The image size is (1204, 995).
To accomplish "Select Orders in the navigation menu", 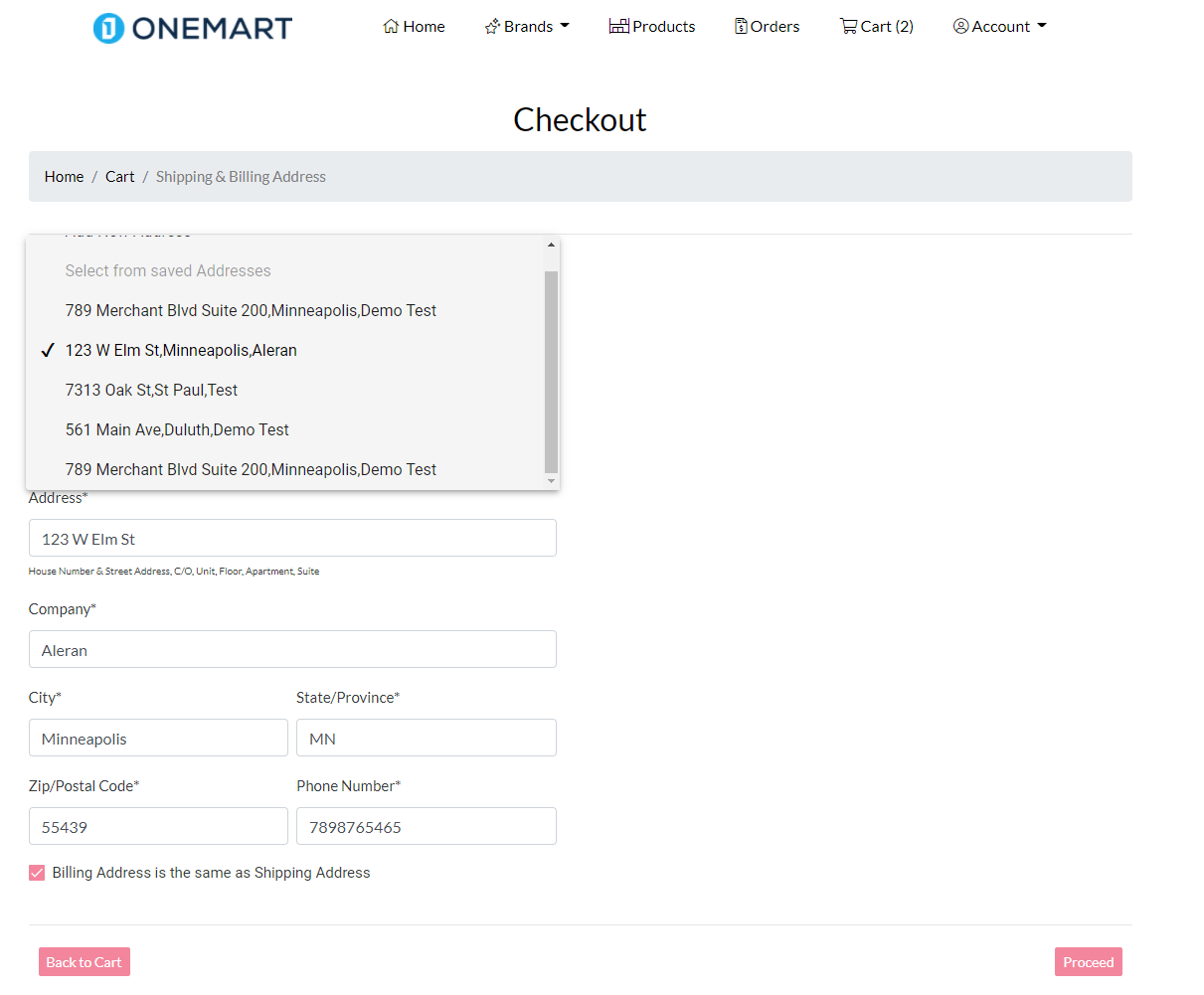I will point(767,26).
